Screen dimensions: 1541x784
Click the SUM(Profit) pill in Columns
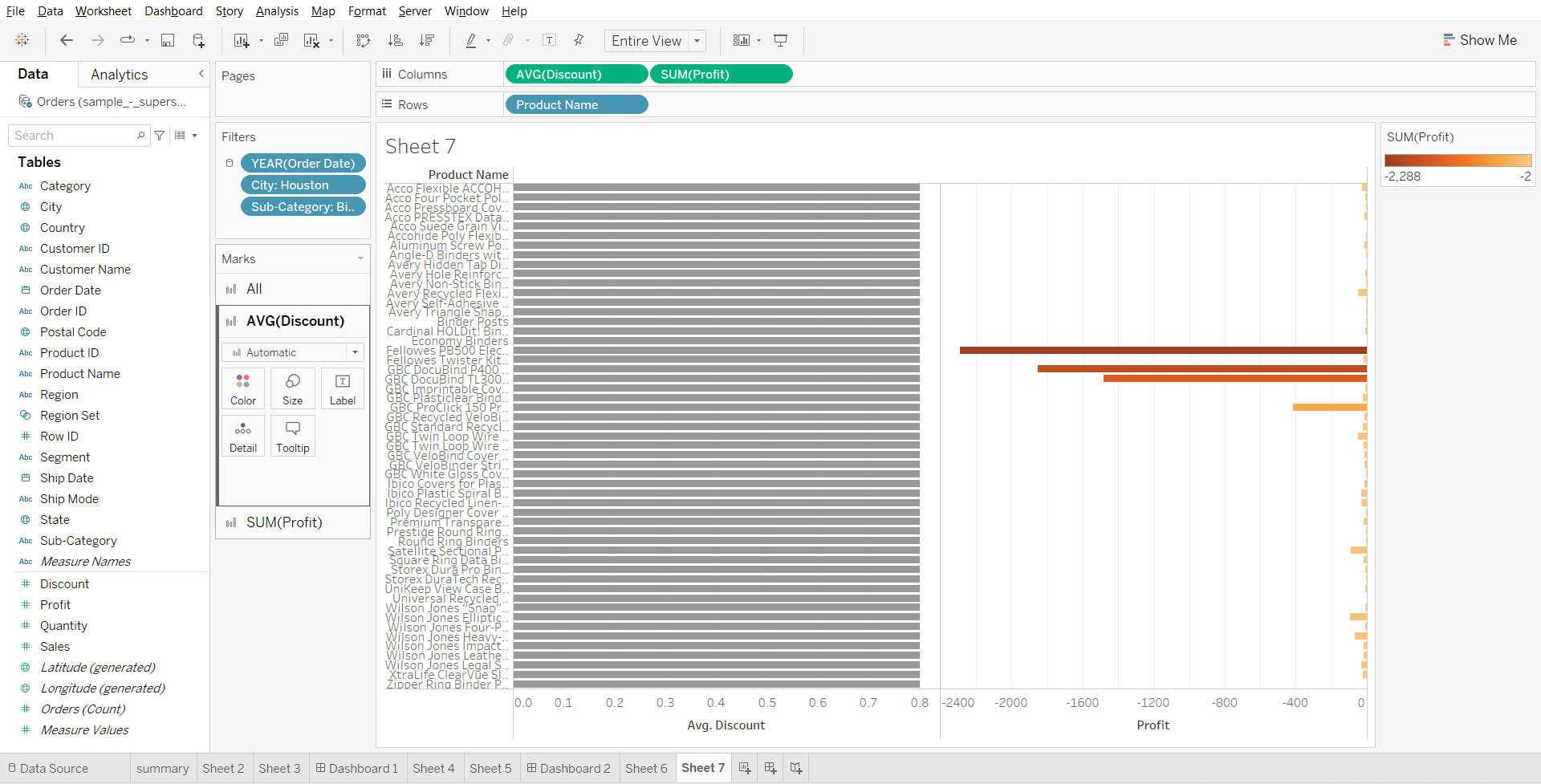coord(720,75)
